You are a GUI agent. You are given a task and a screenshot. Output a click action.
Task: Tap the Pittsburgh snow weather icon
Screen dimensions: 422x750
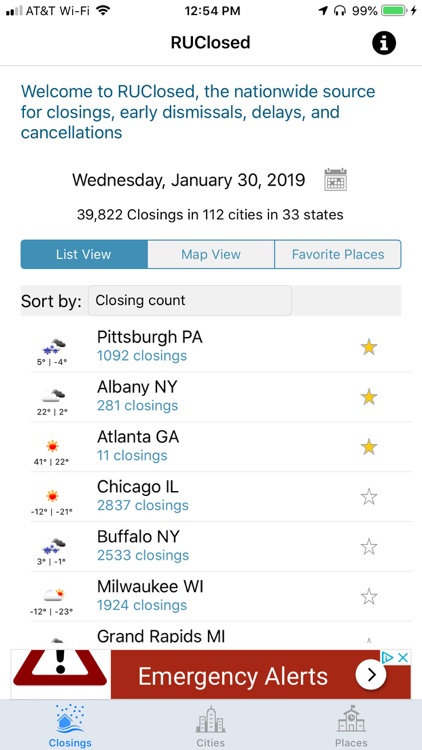pos(53,346)
